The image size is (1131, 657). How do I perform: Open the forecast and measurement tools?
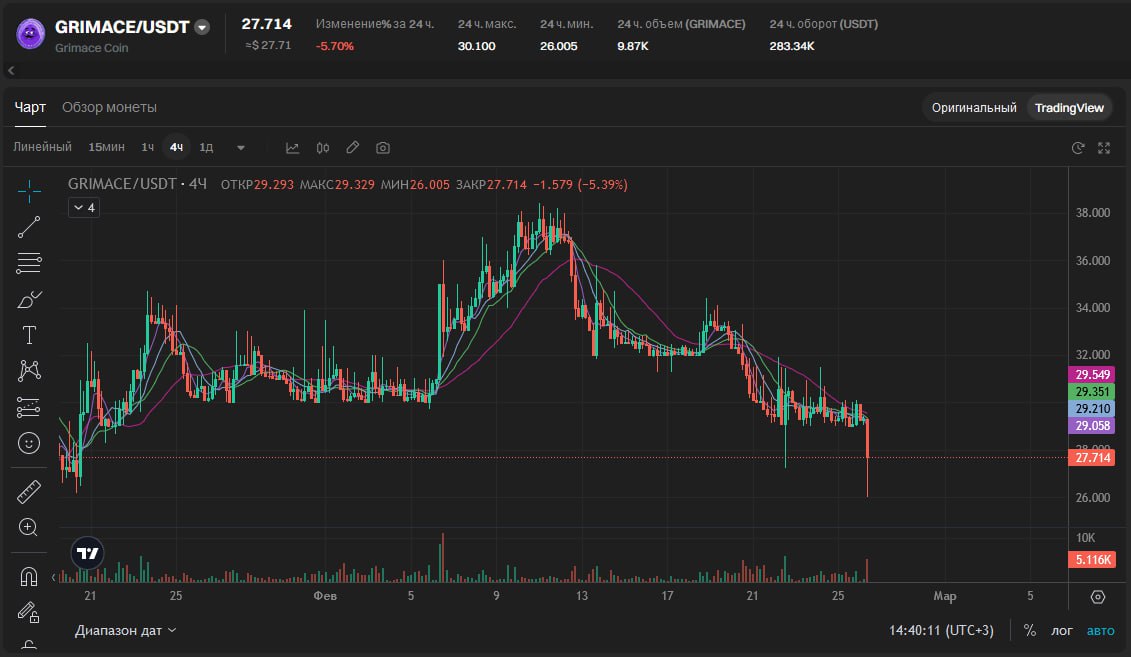pyautogui.click(x=29, y=407)
